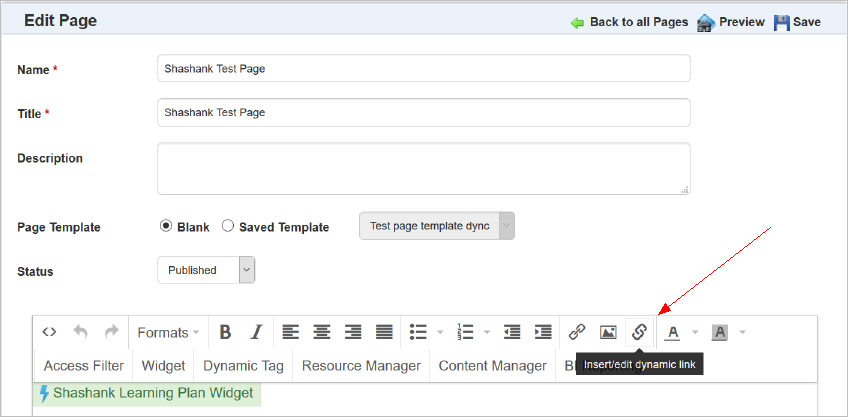This screenshot has height=417, width=848.
Task: Increase the indent
Action: pos(543,332)
